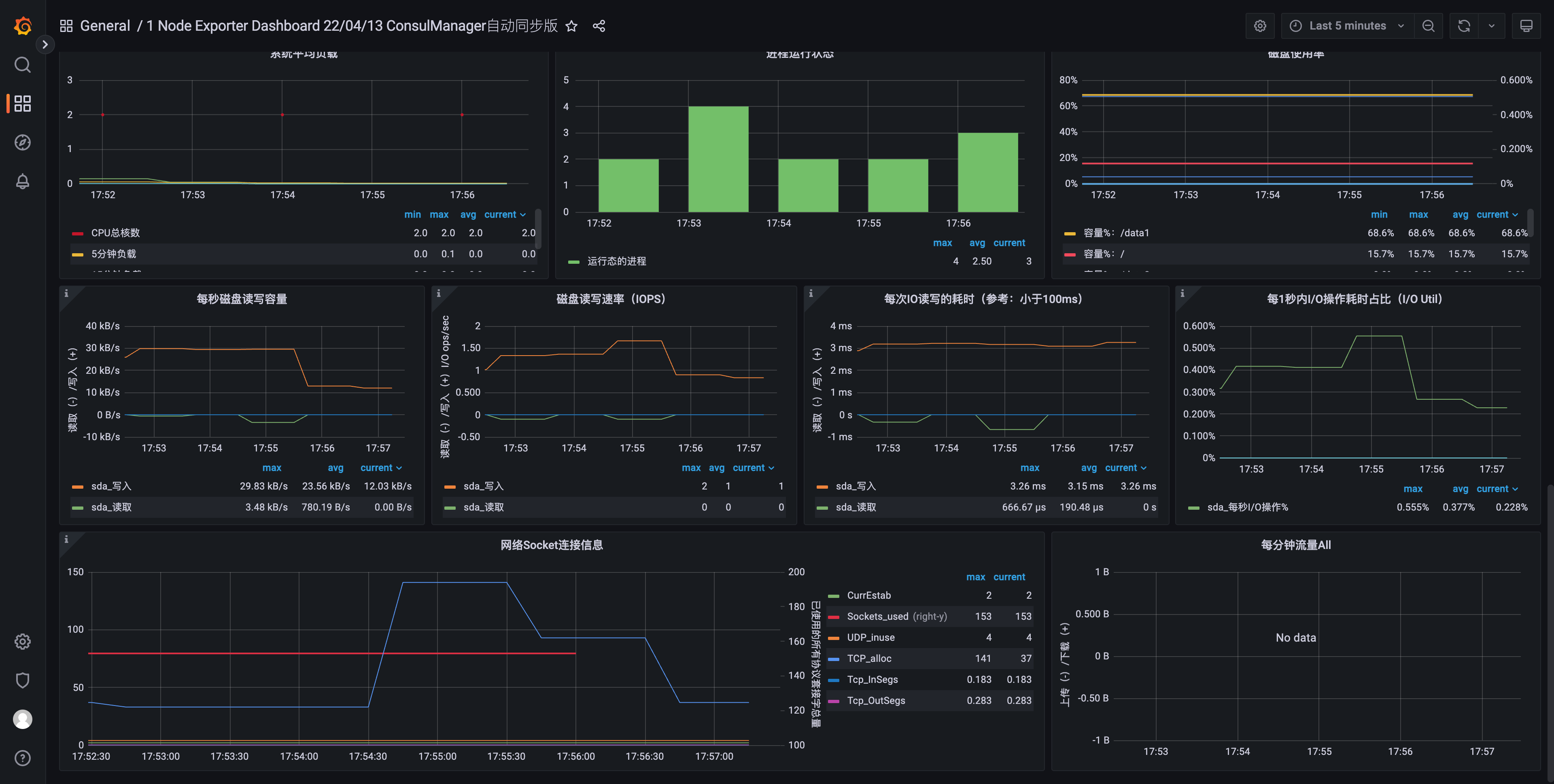Open the Alerting bell icon
Viewport: 1554px width, 784px height.
click(x=22, y=181)
